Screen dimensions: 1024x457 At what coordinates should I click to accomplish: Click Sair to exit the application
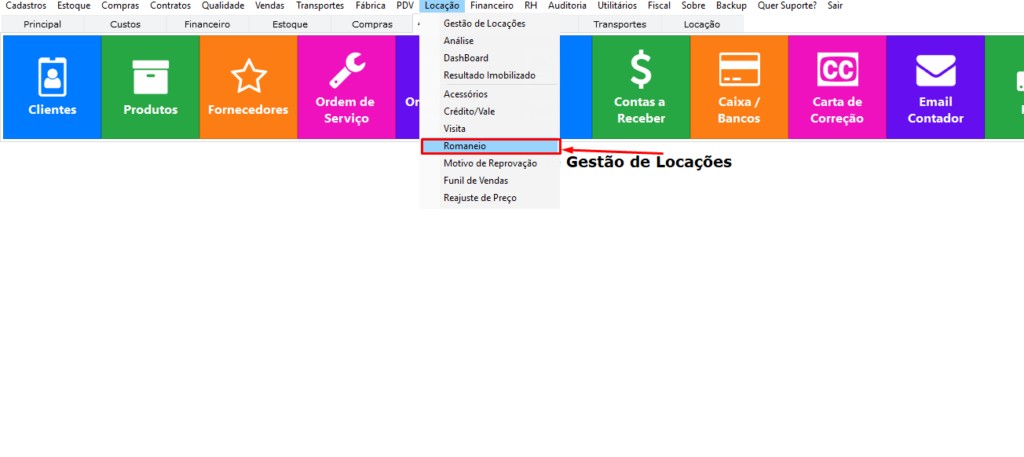tap(835, 6)
